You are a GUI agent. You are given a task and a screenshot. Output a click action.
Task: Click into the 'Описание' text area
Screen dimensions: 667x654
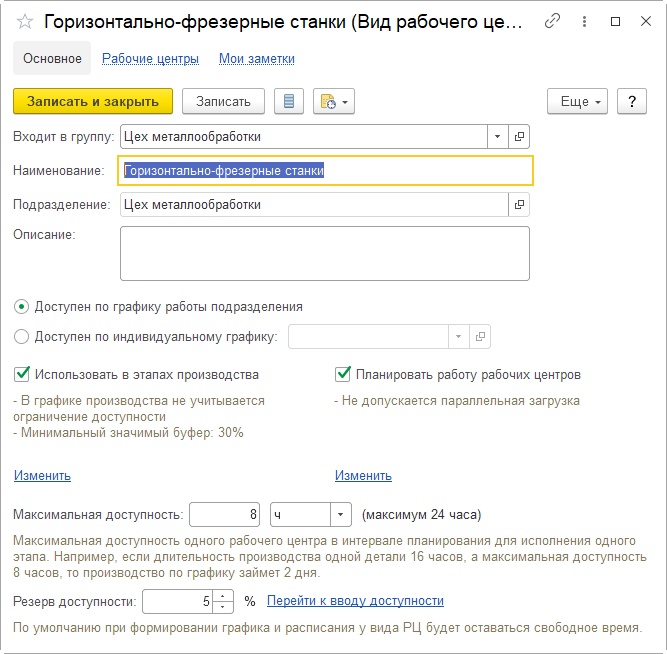click(x=324, y=253)
